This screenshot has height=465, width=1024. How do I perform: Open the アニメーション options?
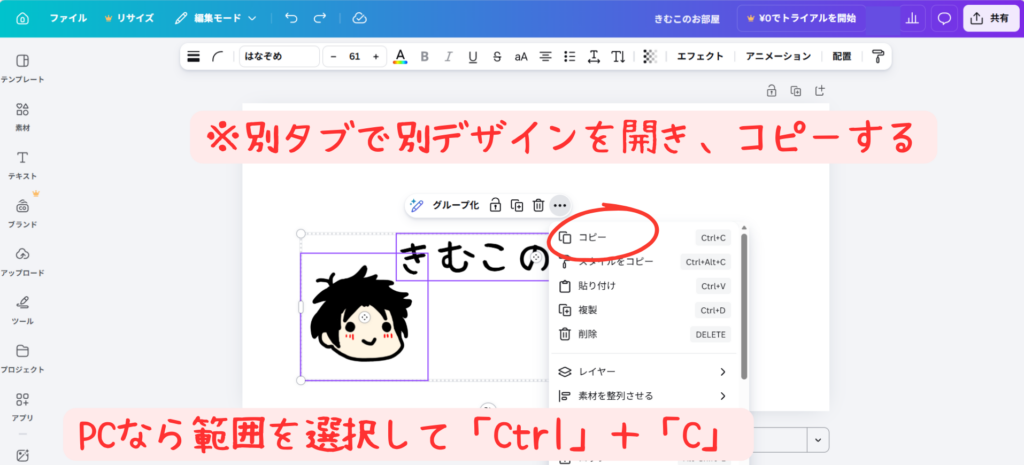pyautogui.click(x=778, y=56)
